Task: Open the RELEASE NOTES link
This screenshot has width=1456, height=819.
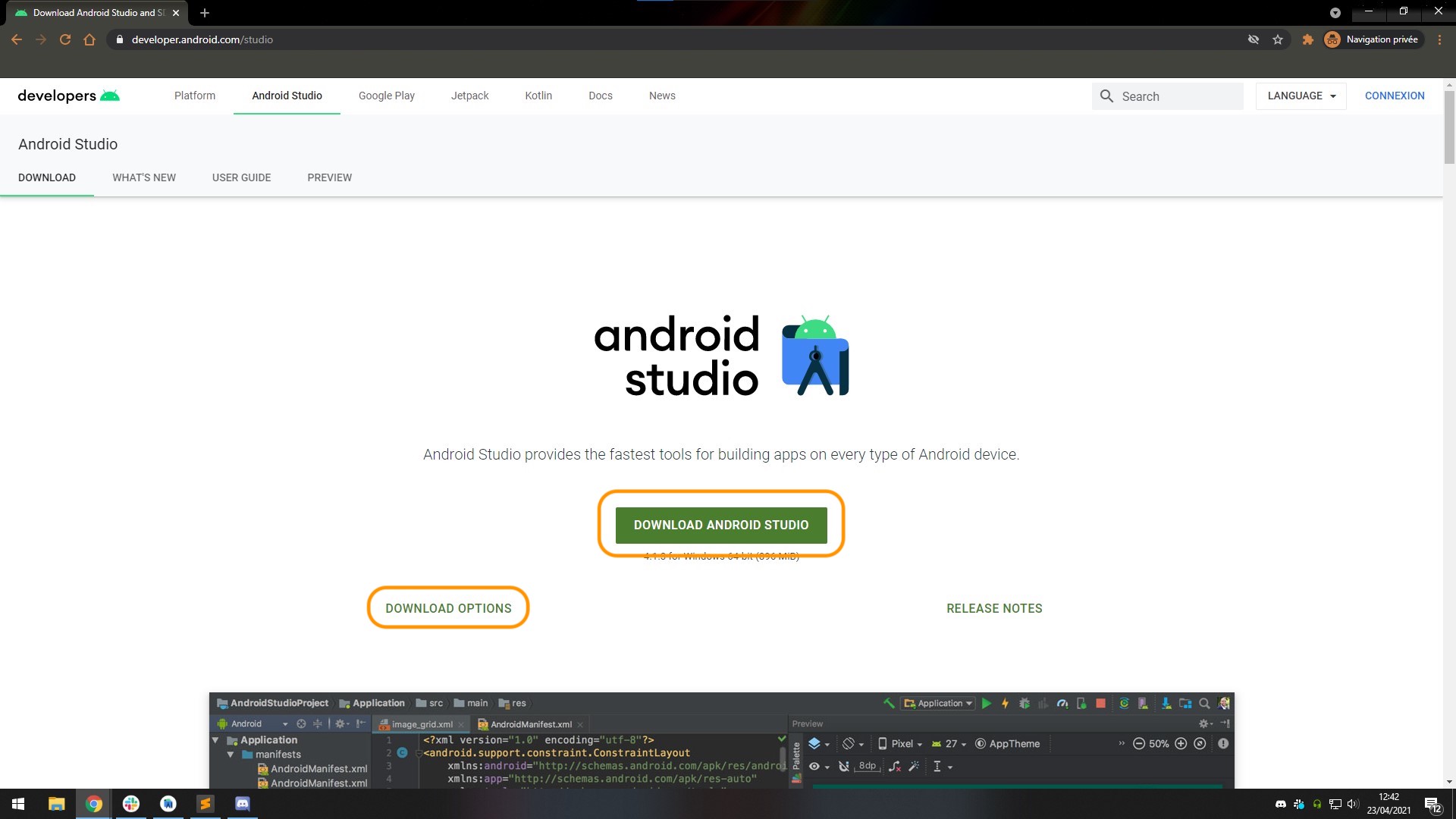Action: 994,608
